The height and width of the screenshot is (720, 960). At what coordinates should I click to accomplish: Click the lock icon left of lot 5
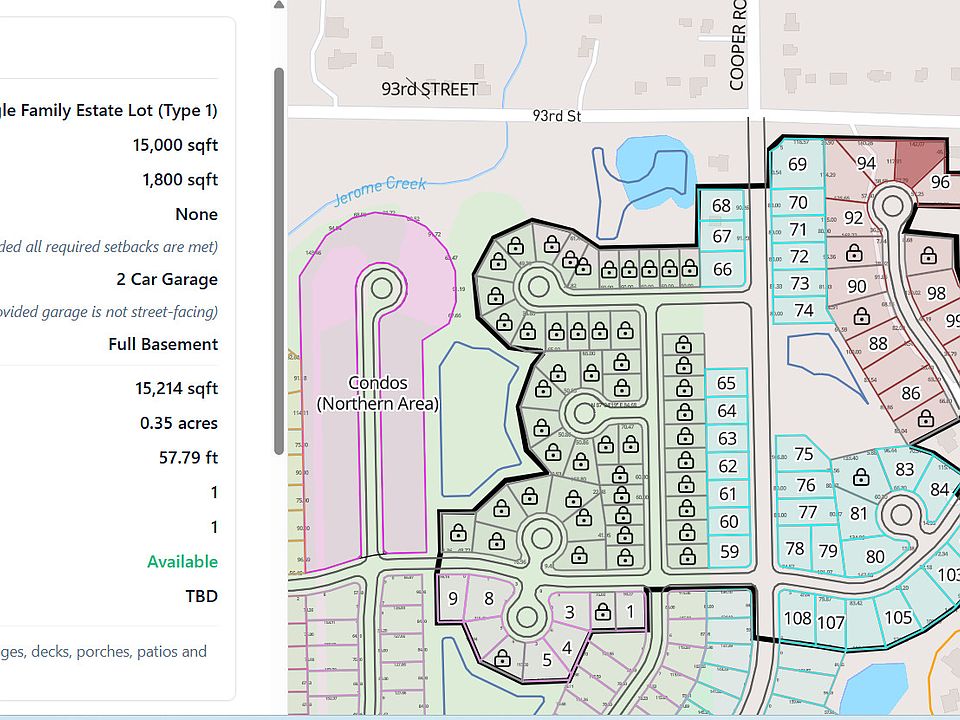[503, 657]
